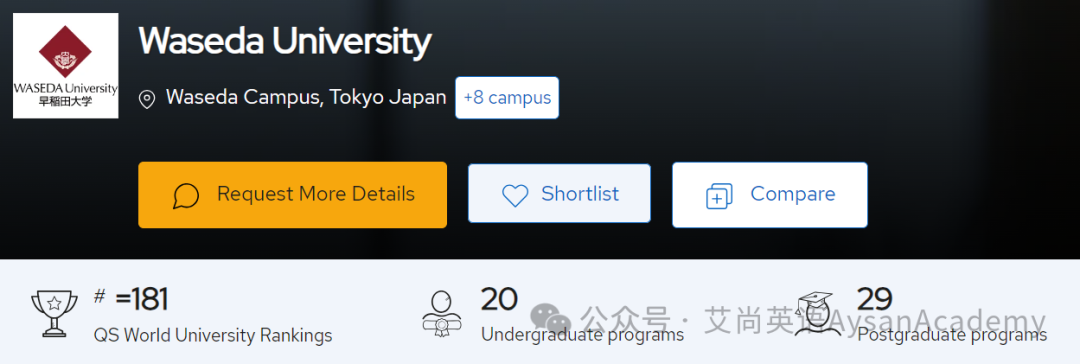Click the Waseda Campus, Tokyo Japan text
Viewport: 1080px width, 364px height.
click(x=306, y=97)
